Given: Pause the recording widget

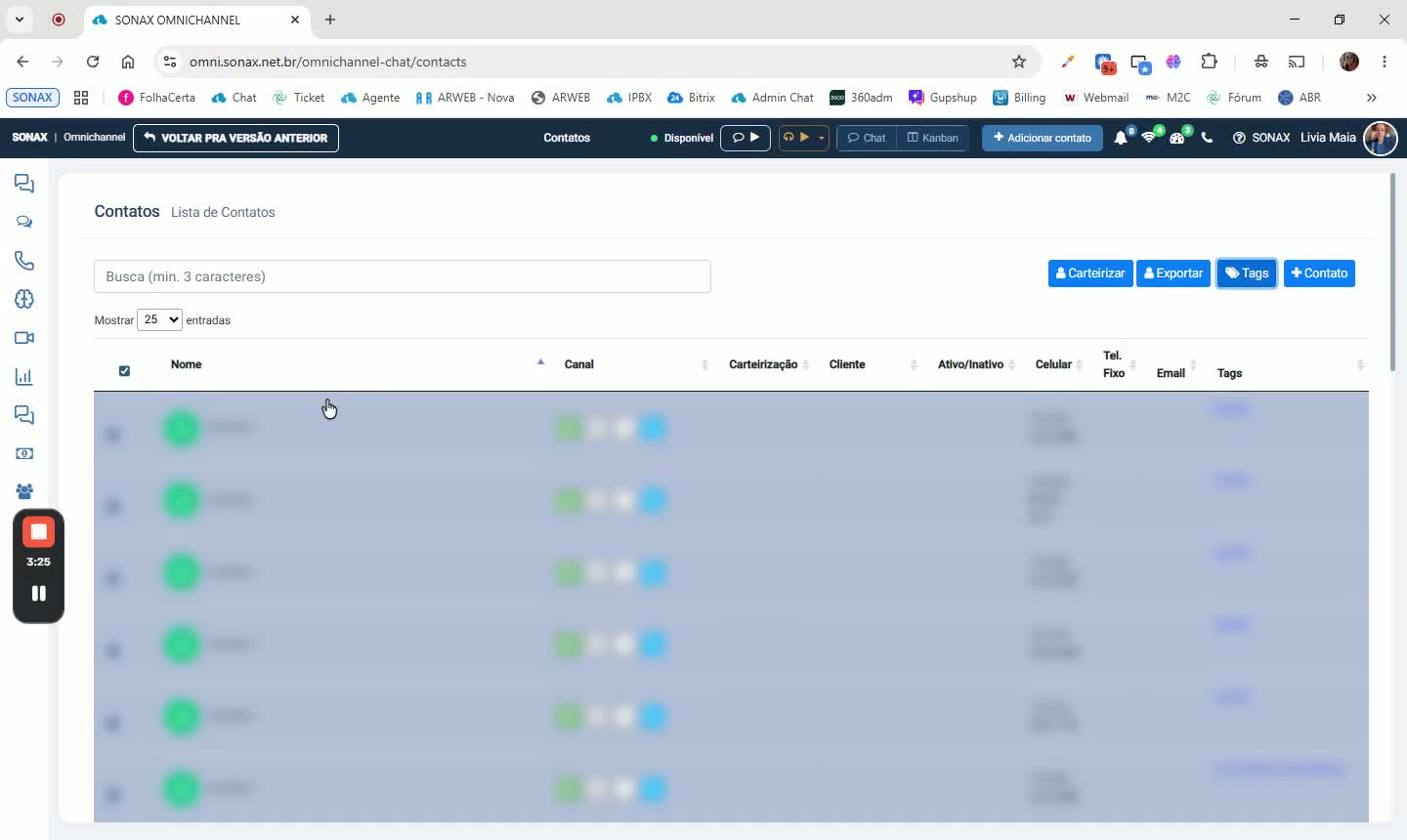Looking at the screenshot, I should (x=39, y=593).
